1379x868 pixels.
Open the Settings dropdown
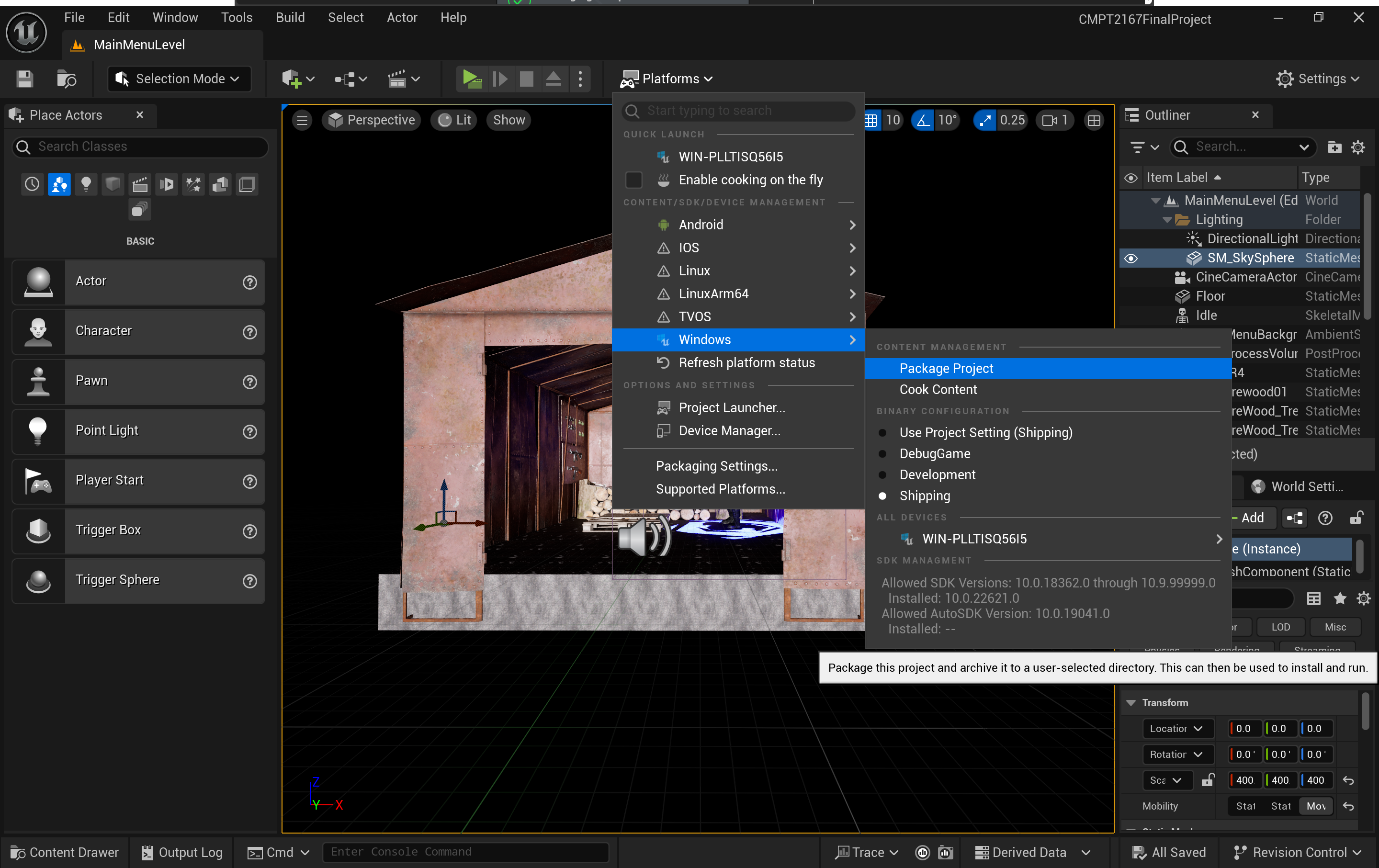pos(1317,79)
